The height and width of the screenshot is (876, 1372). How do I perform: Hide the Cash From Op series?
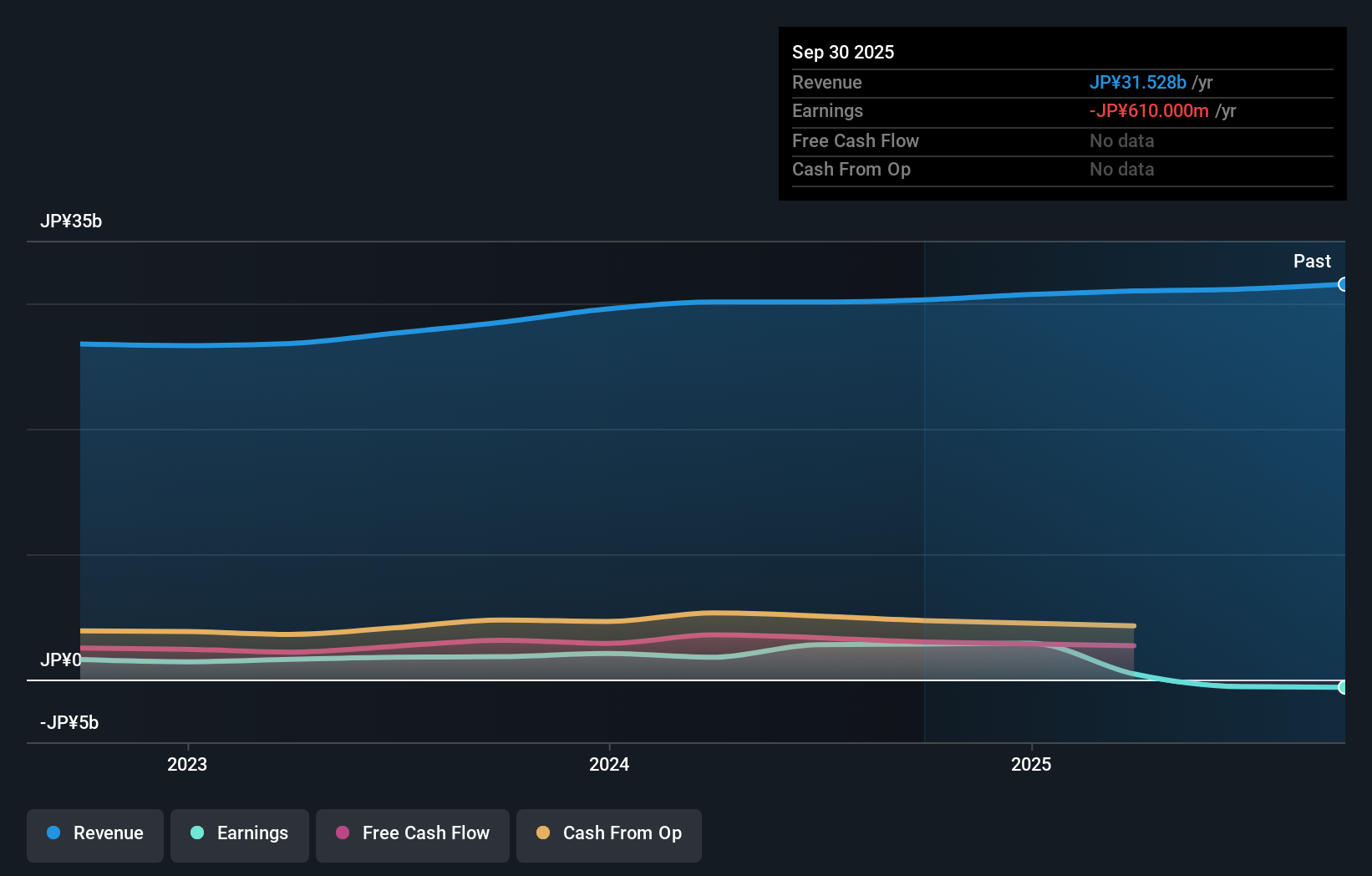click(608, 833)
